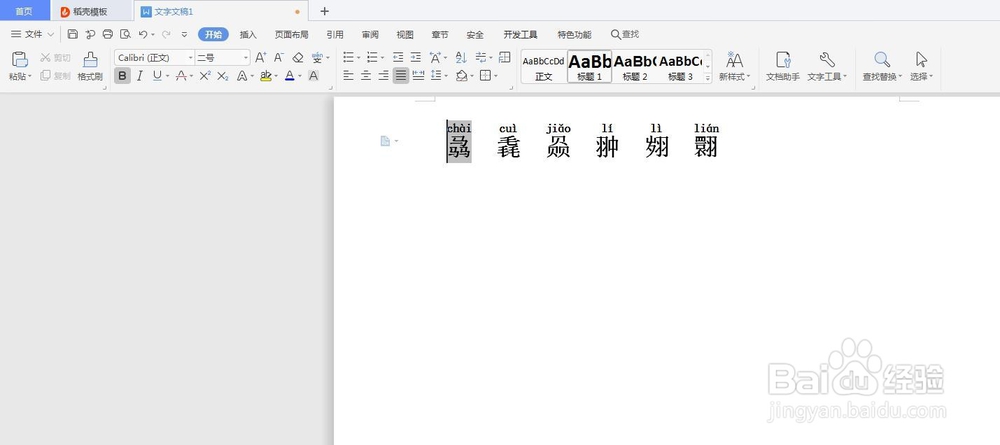1000x445 pixels.
Task: Decrease font size with A- icon
Action: point(279,57)
